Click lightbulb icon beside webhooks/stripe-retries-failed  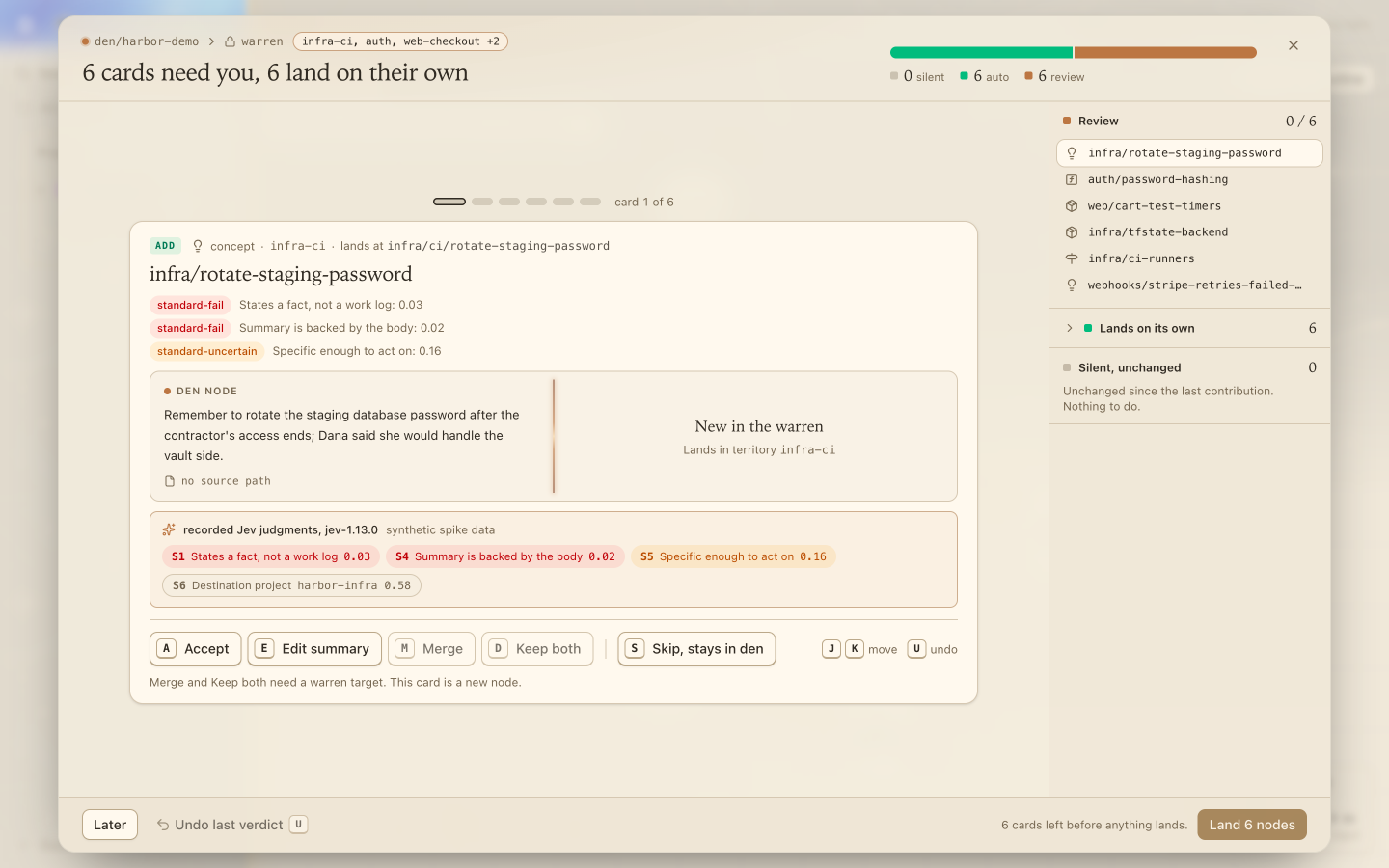click(x=1072, y=285)
